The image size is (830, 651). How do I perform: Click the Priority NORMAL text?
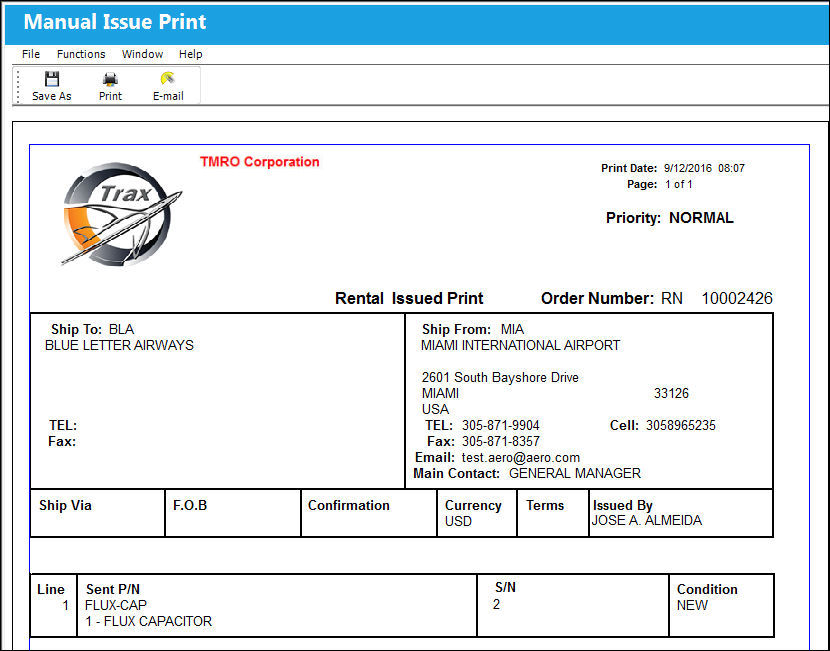[x=670, y=218]
